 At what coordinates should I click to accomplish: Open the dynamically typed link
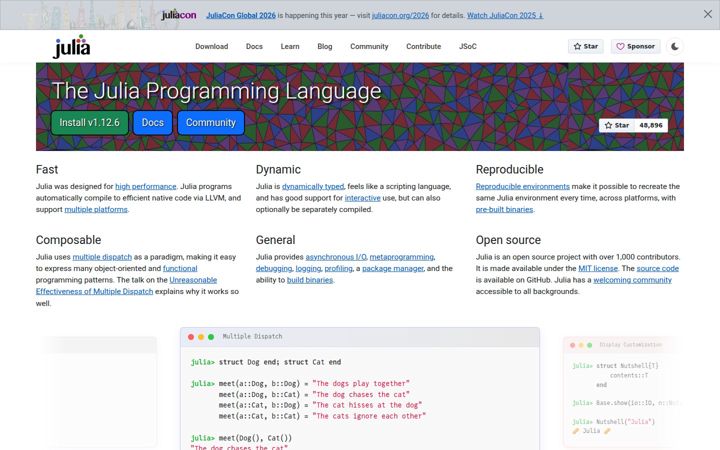coord(313,186)
